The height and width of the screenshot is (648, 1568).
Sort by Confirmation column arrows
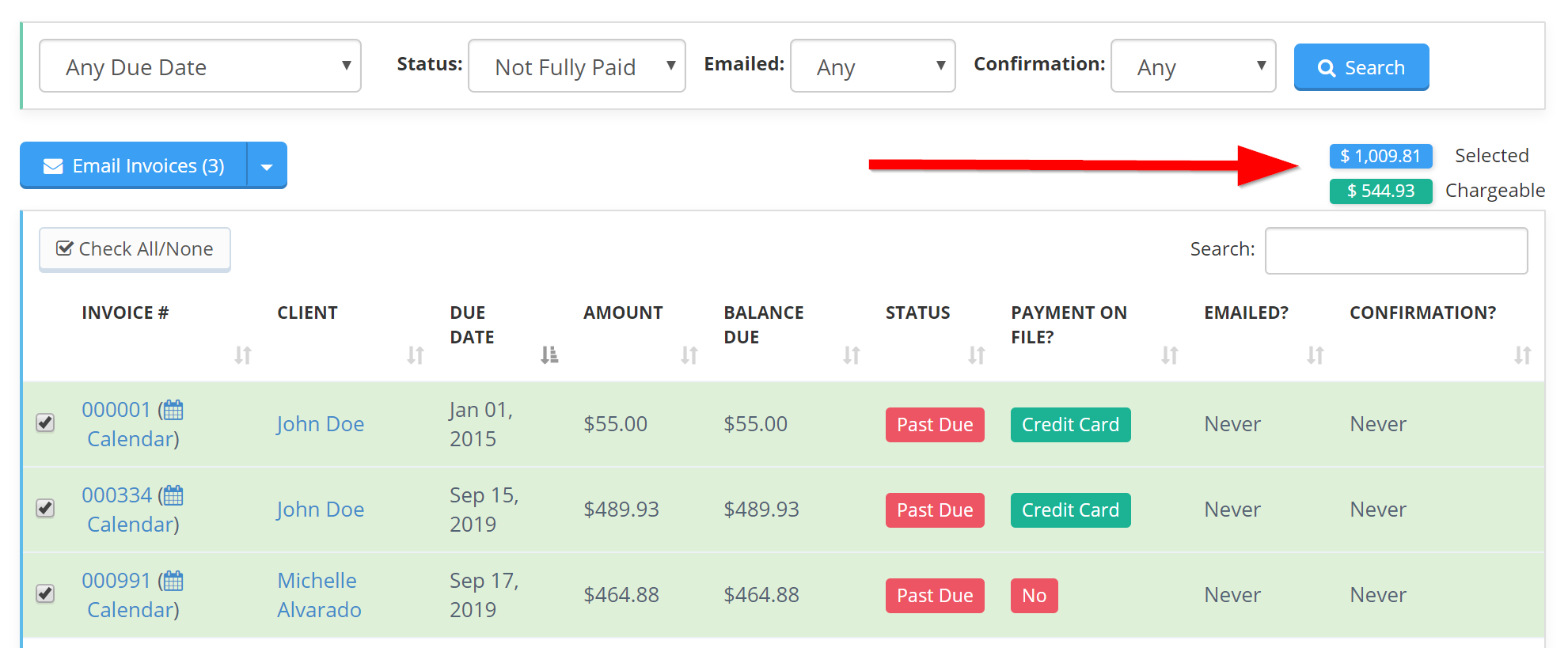tap(1523, 355)
